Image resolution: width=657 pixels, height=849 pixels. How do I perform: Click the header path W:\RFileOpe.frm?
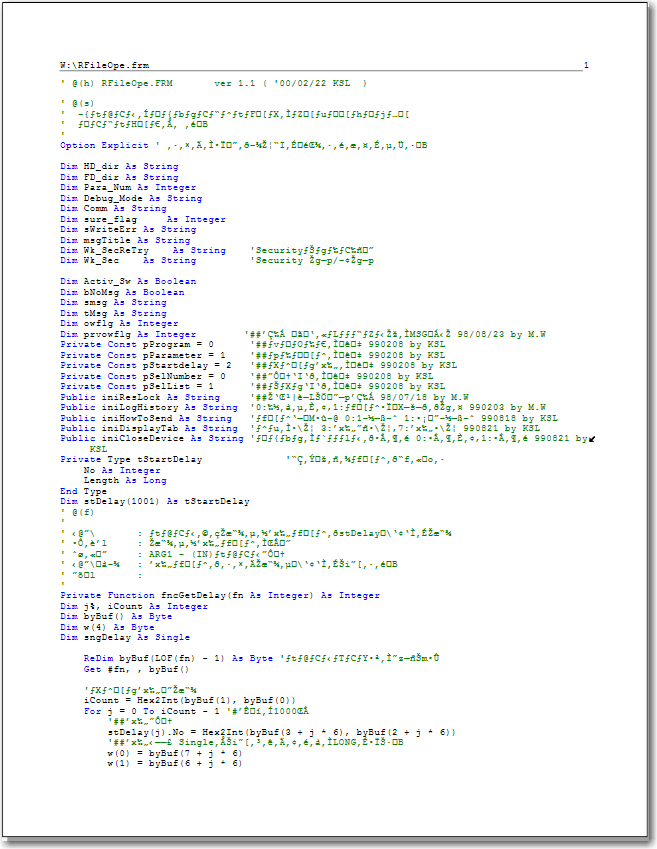105,65
